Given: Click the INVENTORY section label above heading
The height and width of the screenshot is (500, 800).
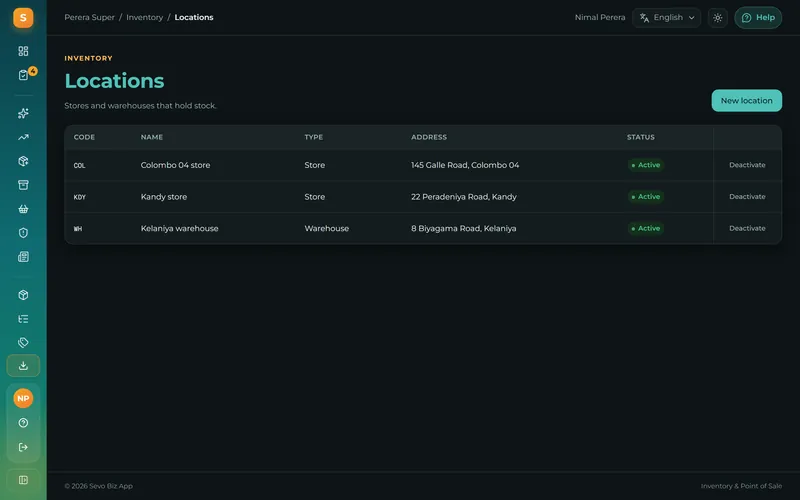Looking at the screenshot, I should click(88, 58).
